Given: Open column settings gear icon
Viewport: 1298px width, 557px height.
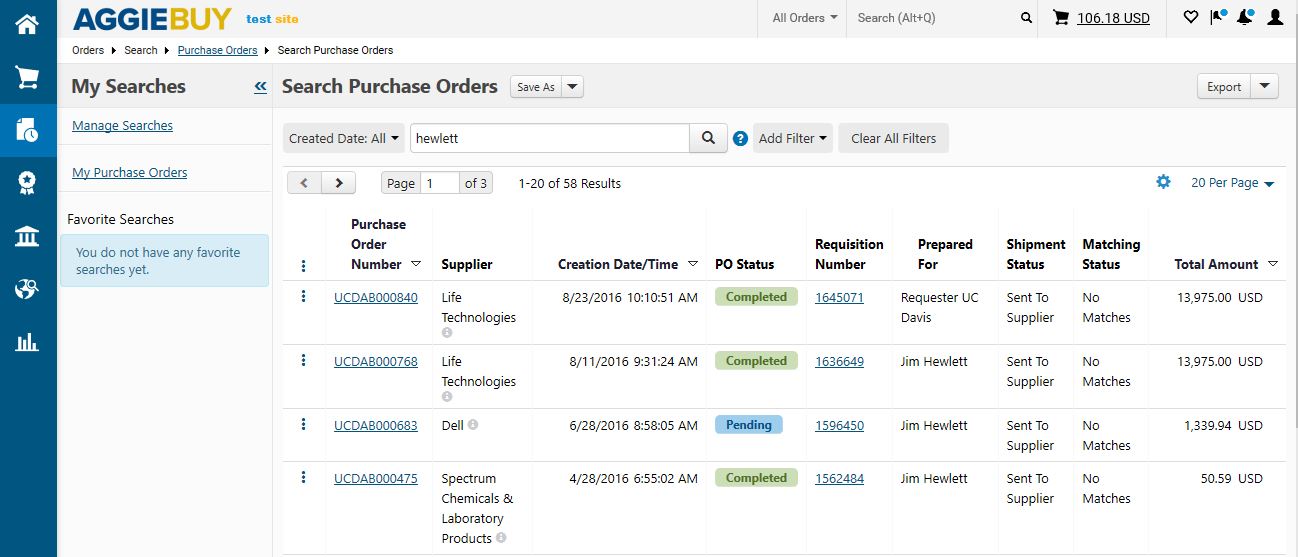Looking at the screenshot, I should pyautogui.click(x=1163, y=182).
